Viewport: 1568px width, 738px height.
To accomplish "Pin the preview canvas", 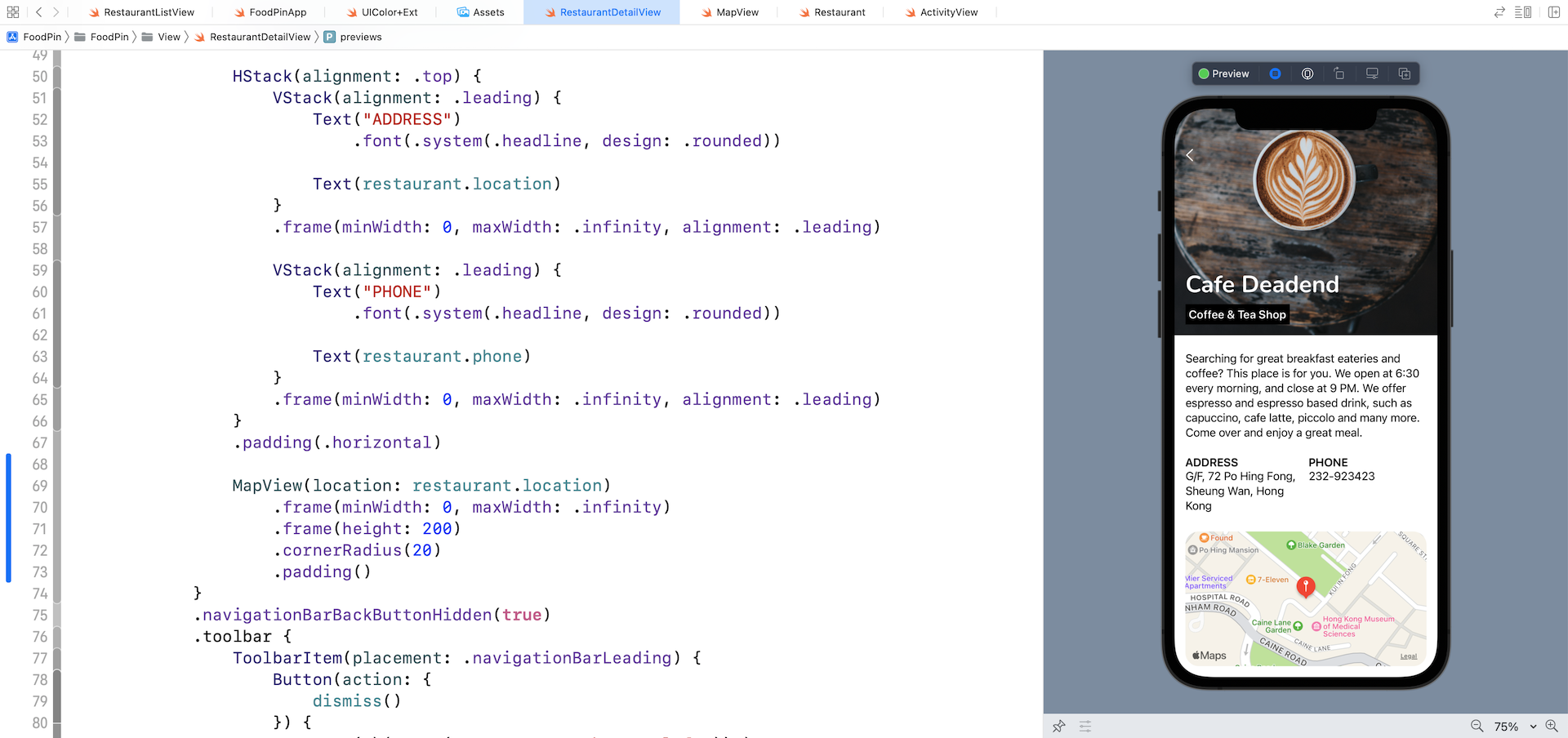I will 1059,726.
